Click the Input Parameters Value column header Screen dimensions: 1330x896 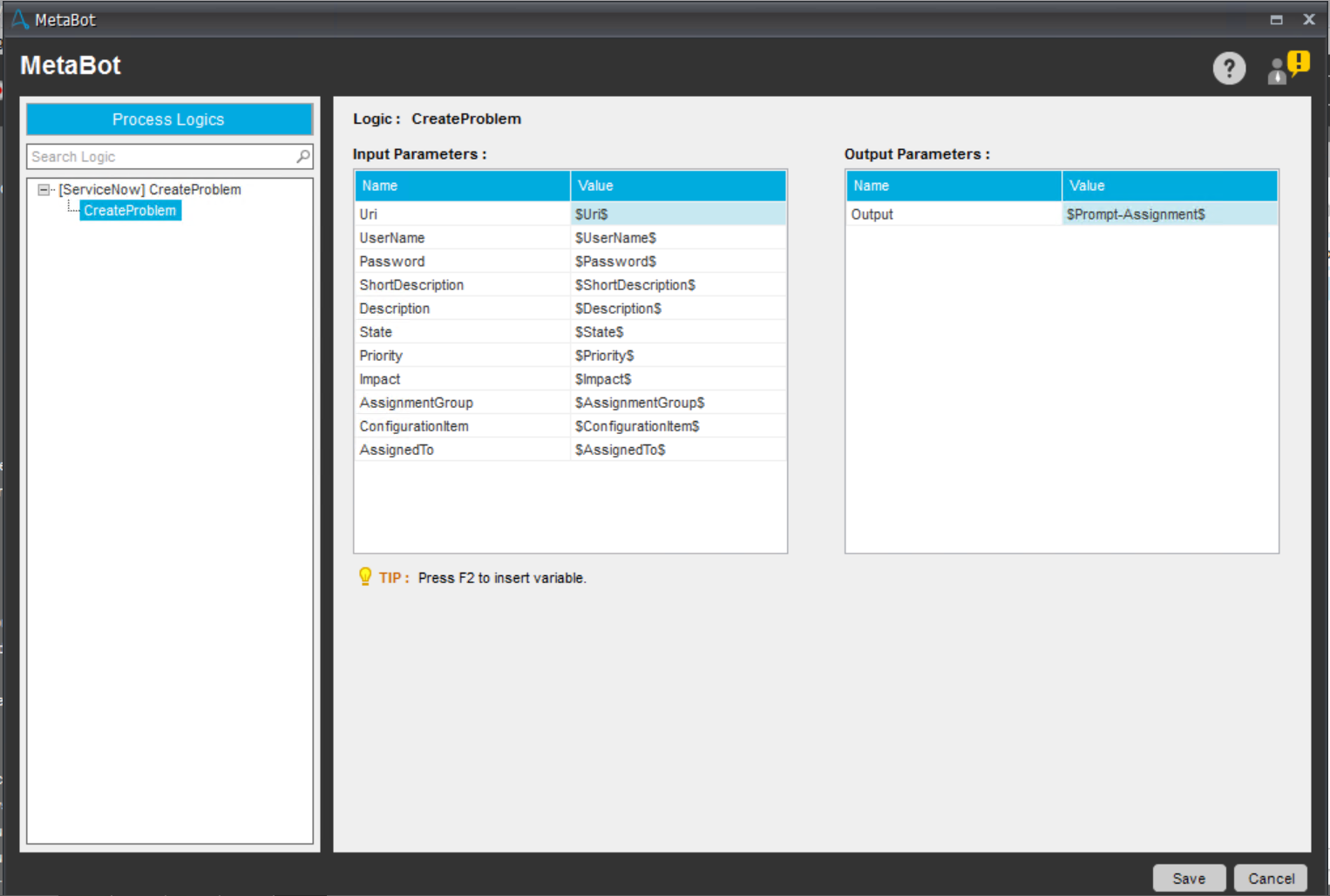pos(679,186)
